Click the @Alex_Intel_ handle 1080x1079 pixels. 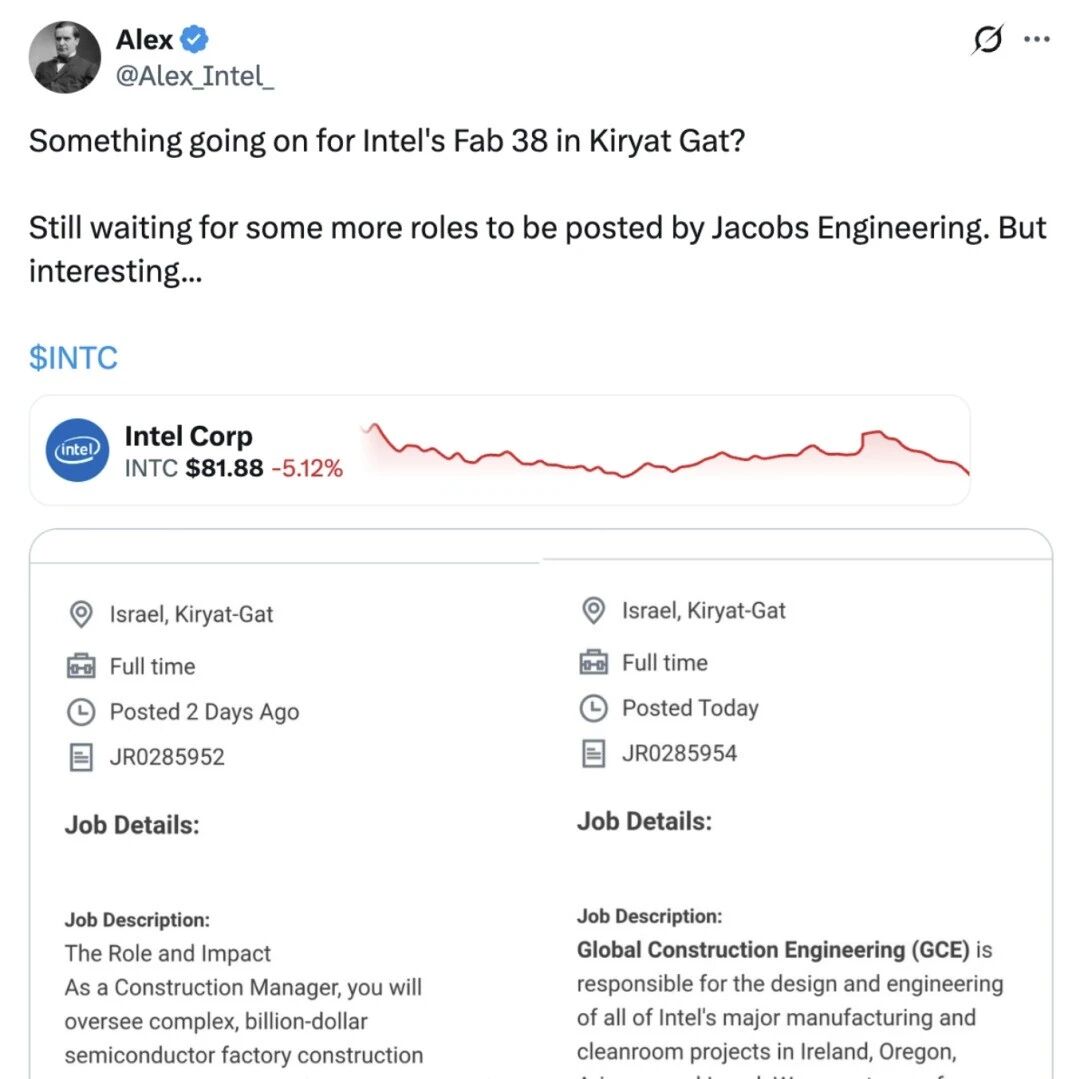point(194,76)
